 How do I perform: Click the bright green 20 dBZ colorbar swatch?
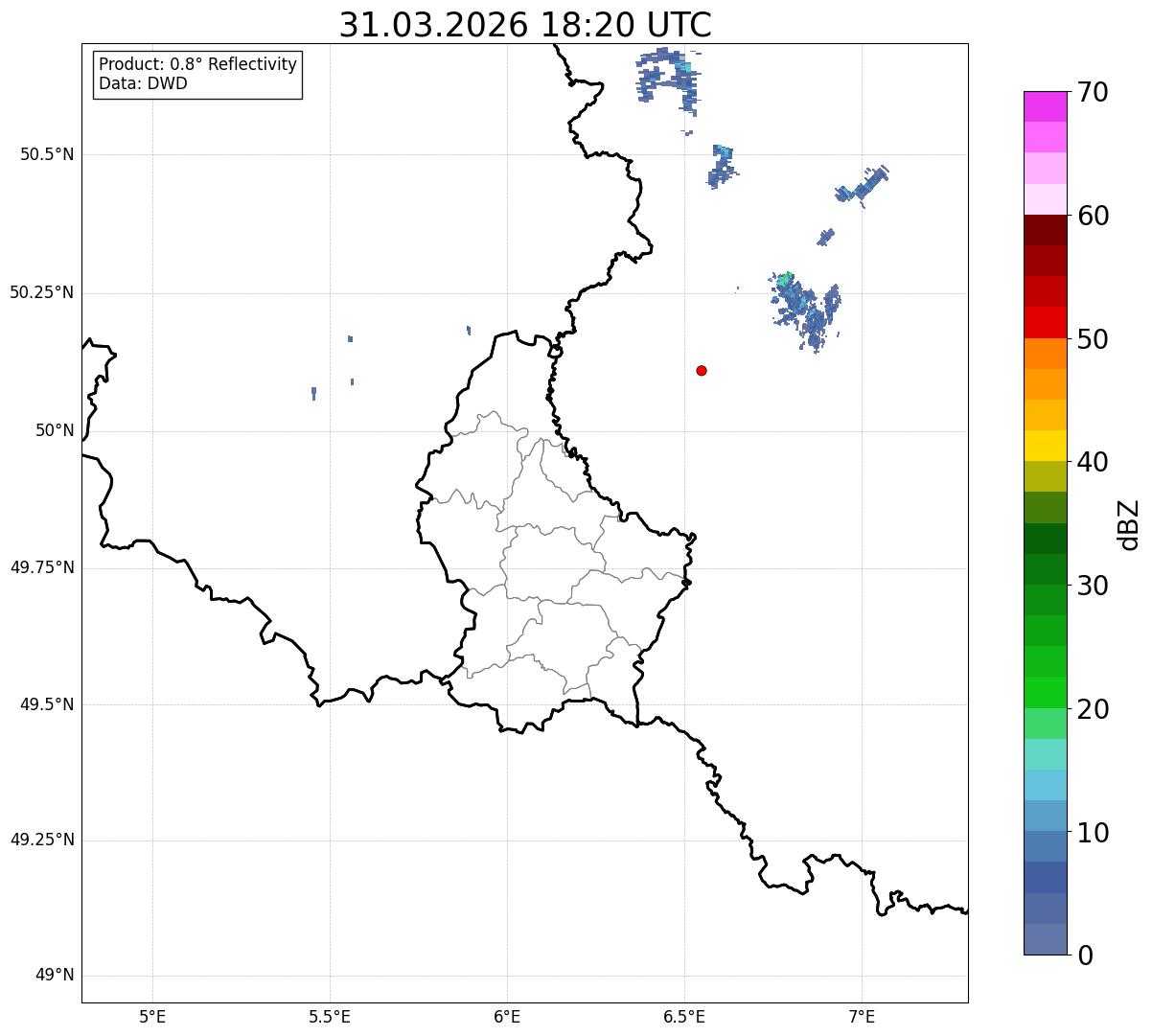point(1045,693)
